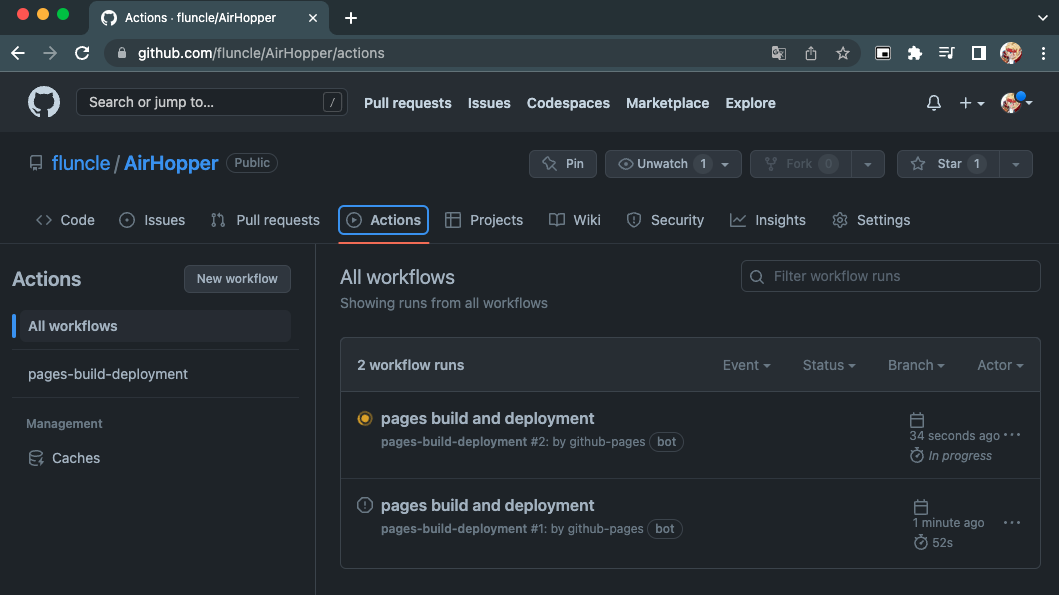Open the Status filter dropdown
The height and width of the screenshot is (595, 1059).
(x=828, y=365)
